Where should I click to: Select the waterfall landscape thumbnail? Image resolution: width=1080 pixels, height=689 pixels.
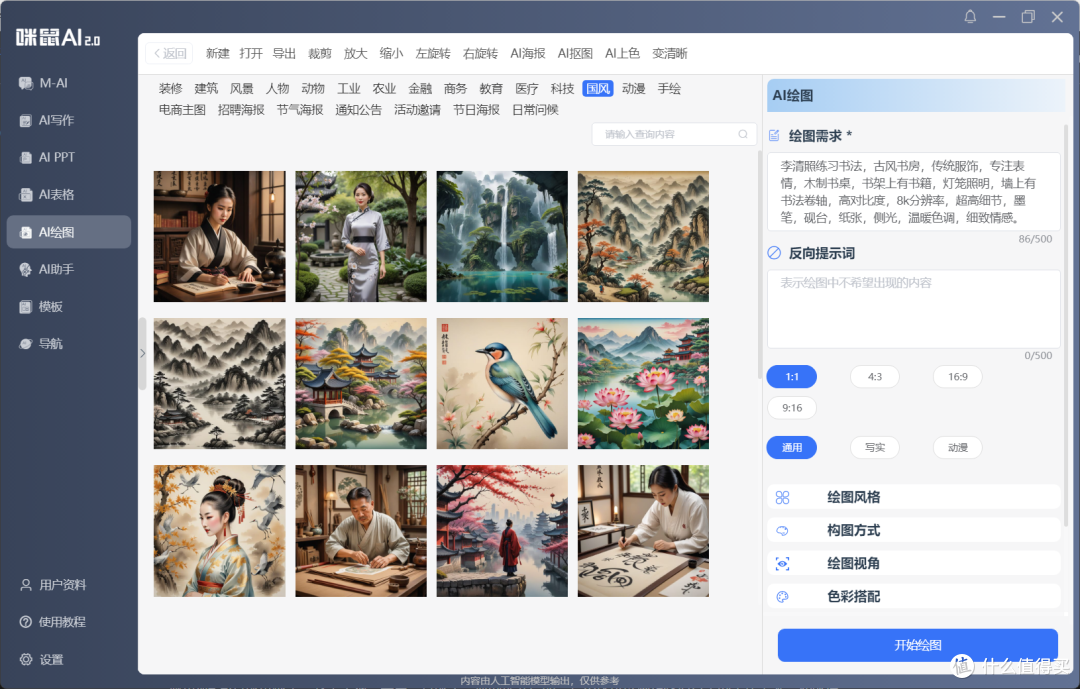502,236
